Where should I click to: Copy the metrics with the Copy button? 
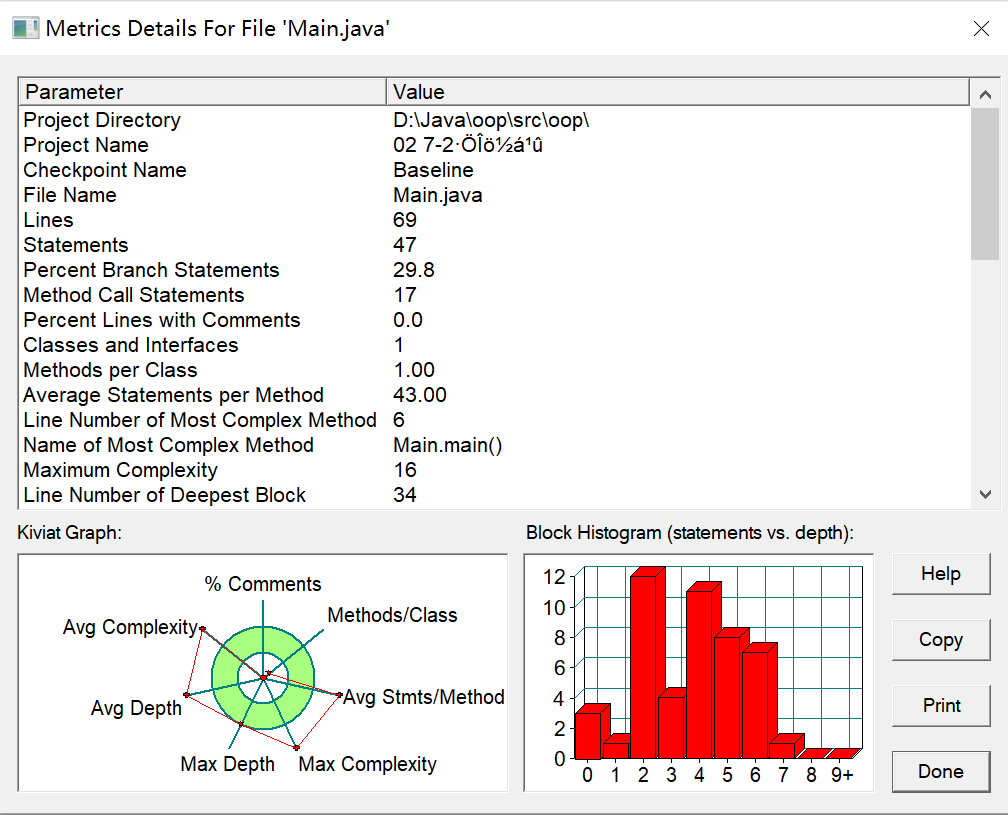click(940, 640)
